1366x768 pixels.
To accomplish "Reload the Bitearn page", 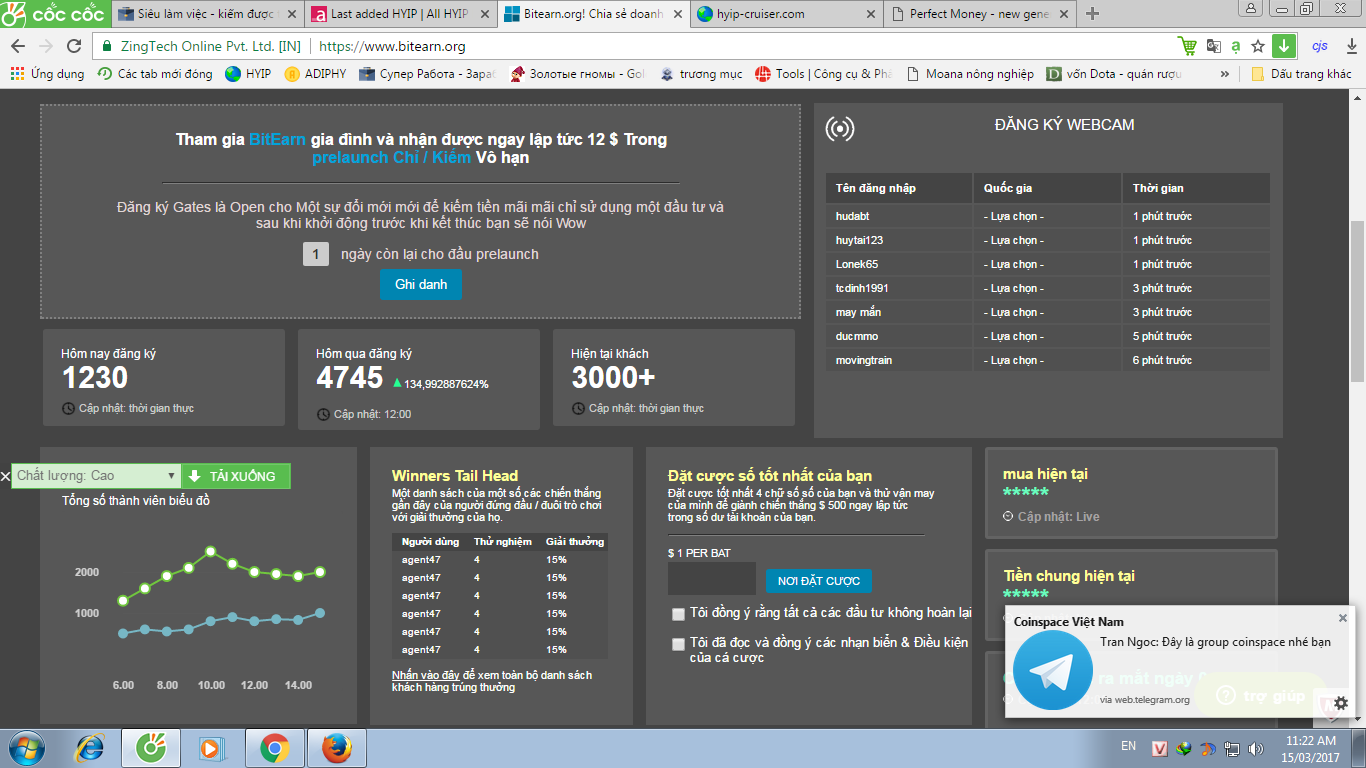I will (74, 46).
